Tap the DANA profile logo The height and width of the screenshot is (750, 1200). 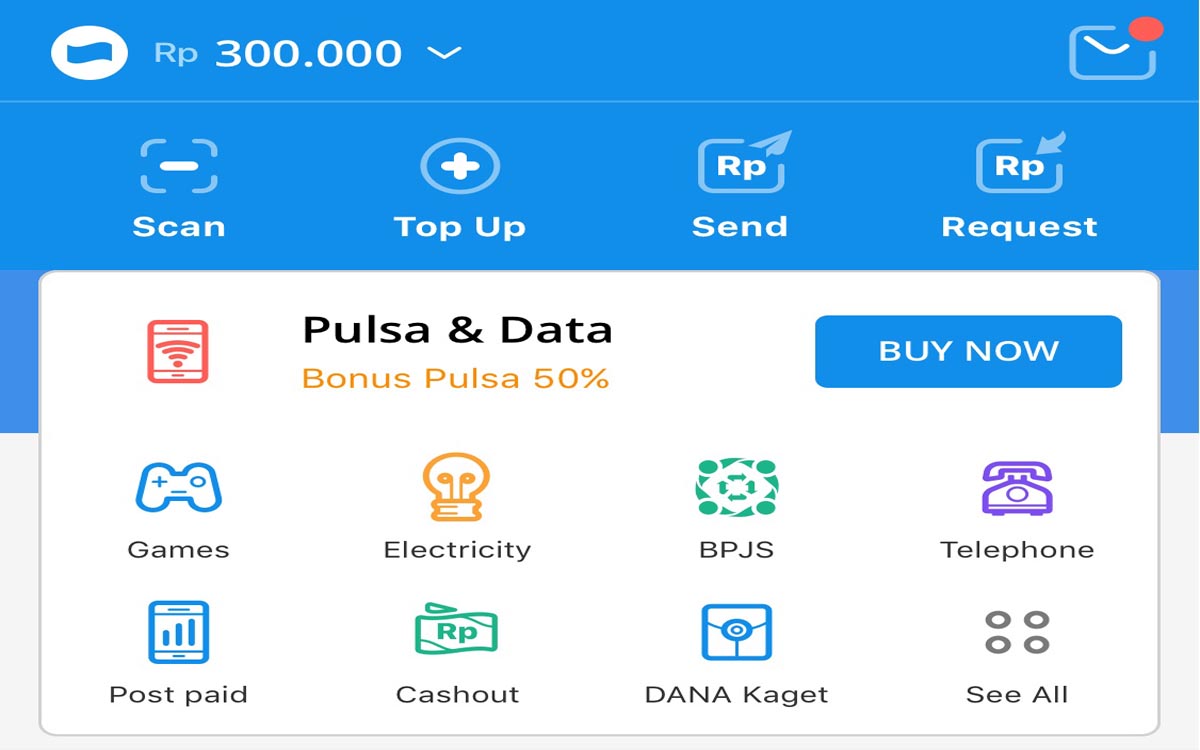[x=90, y=53]
